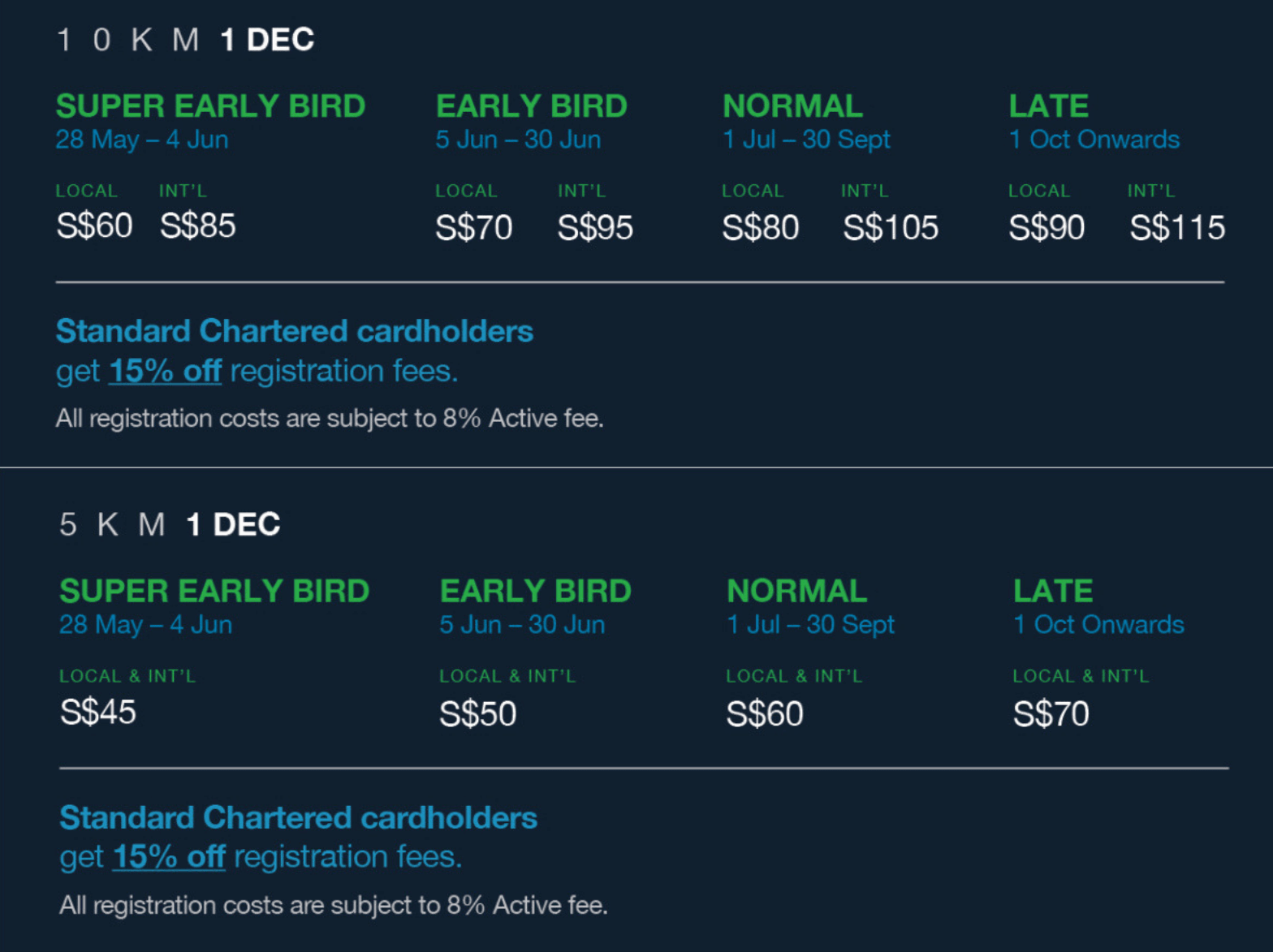Viewport: 1273px width, 952px height.
Task: Click the 15% off link in 5KM section
Action: coord(169,857)
